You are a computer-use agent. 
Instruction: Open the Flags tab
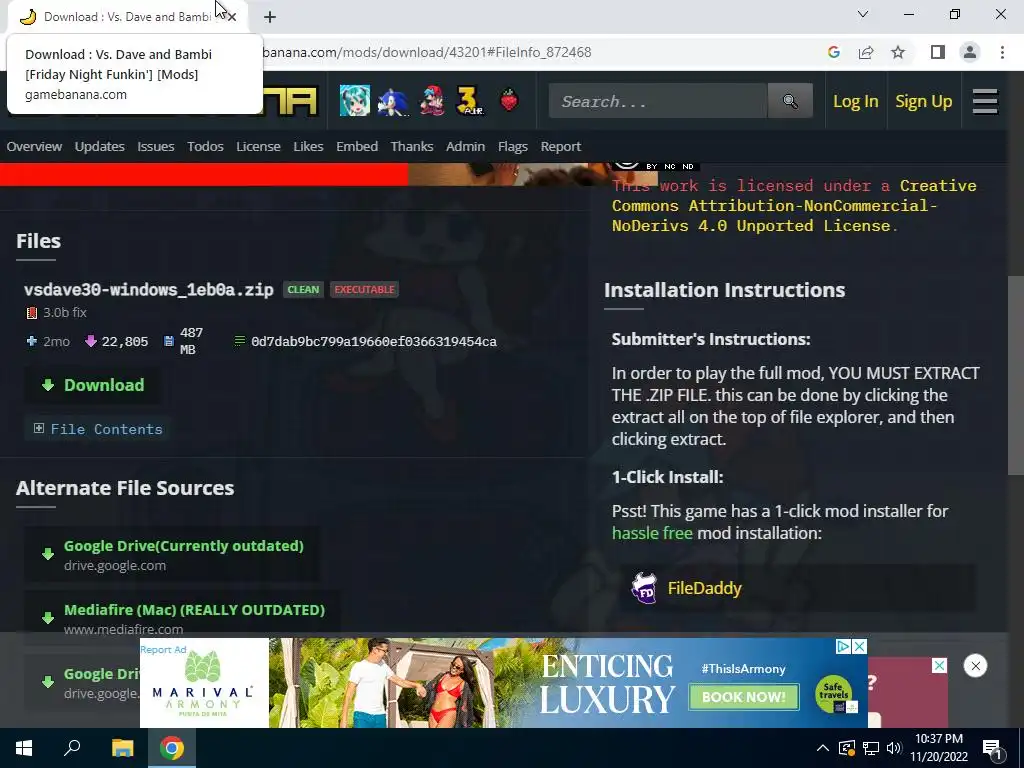coord(512,146)
